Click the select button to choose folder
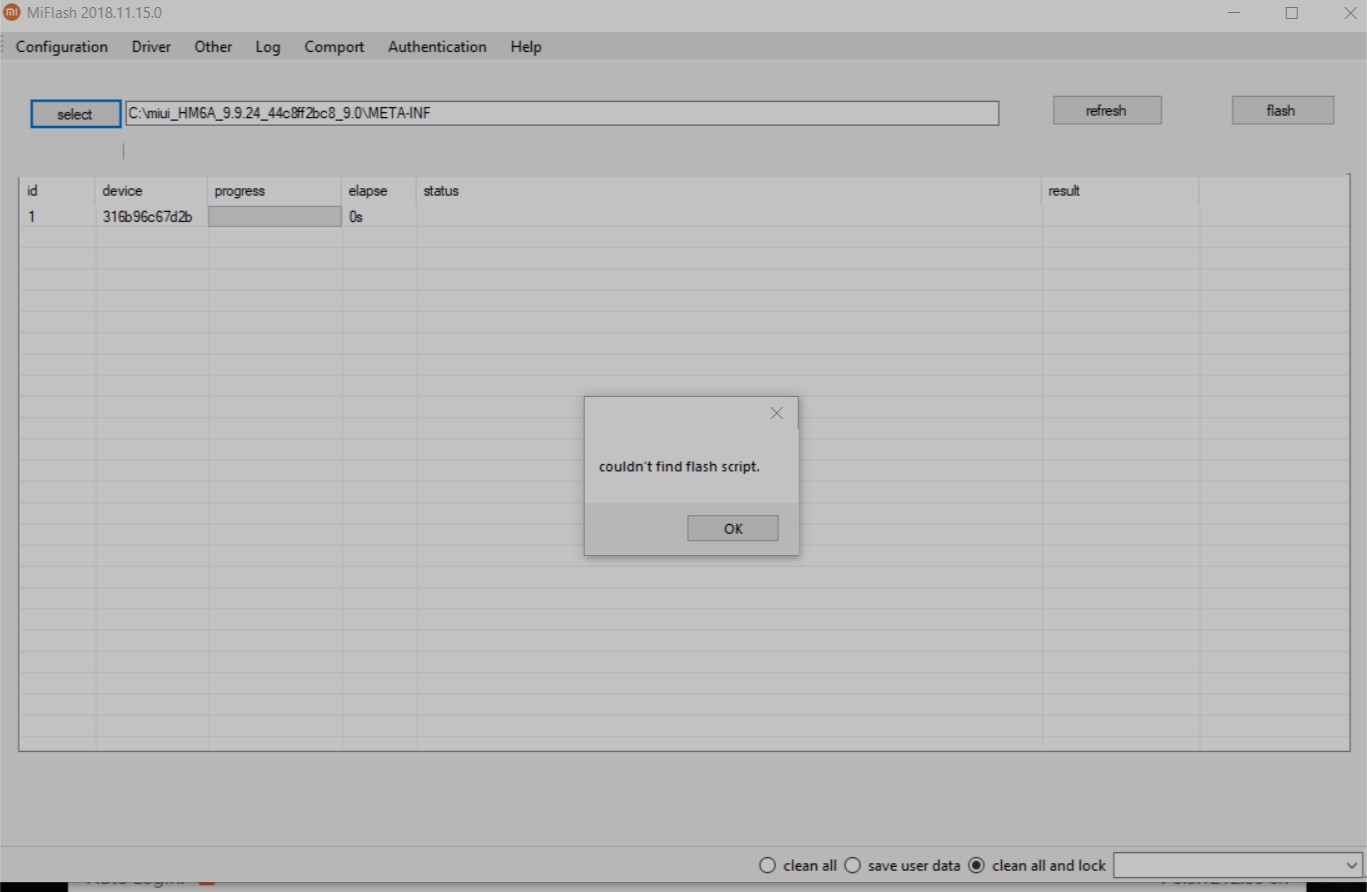The image size is (1367, 892). coord(75,114)
